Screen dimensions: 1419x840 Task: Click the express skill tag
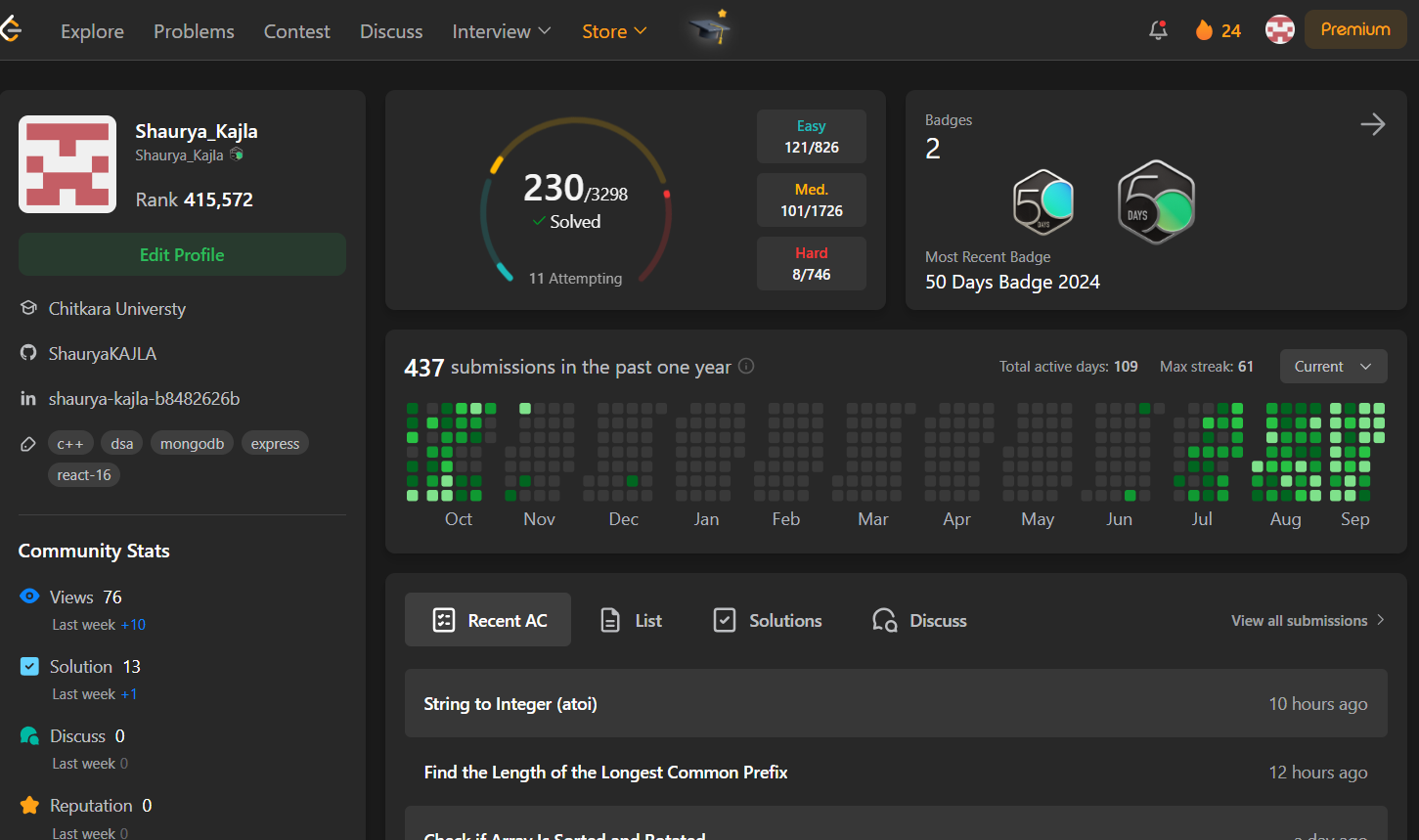(x=275, y=443)
